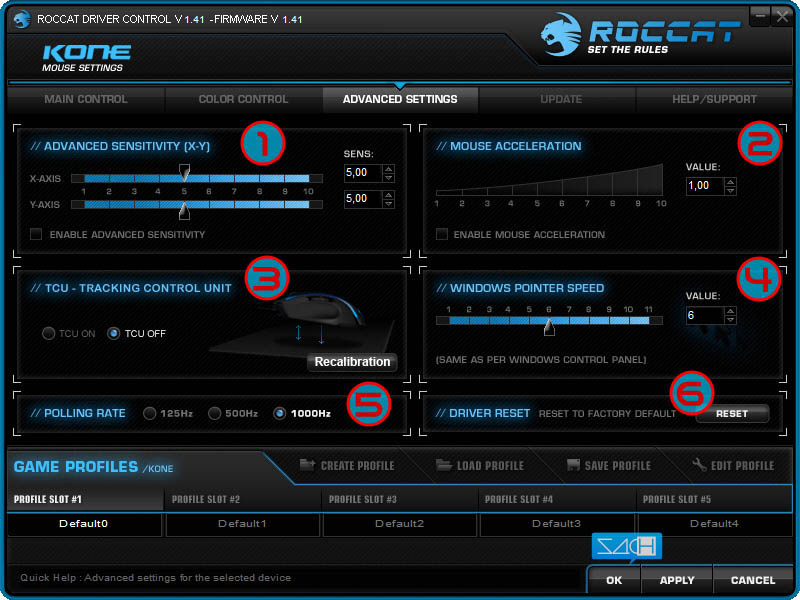Screen dimensions: 800x600
Task: Click the Edit Profile wrench icon
Action: (699, 465)
